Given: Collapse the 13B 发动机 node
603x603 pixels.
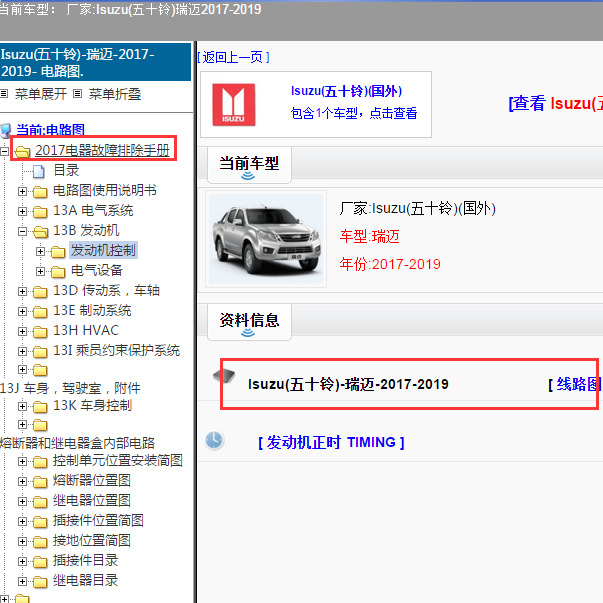Looking at the screenshot, I should coord(22,231).
